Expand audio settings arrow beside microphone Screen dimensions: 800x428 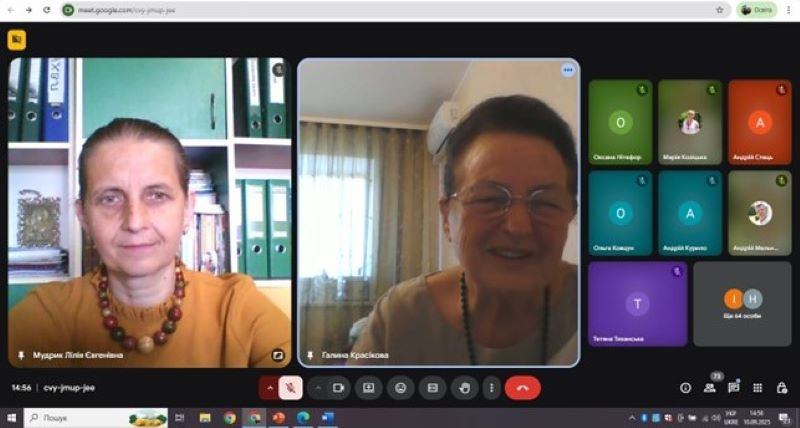[x=269, y=388]
